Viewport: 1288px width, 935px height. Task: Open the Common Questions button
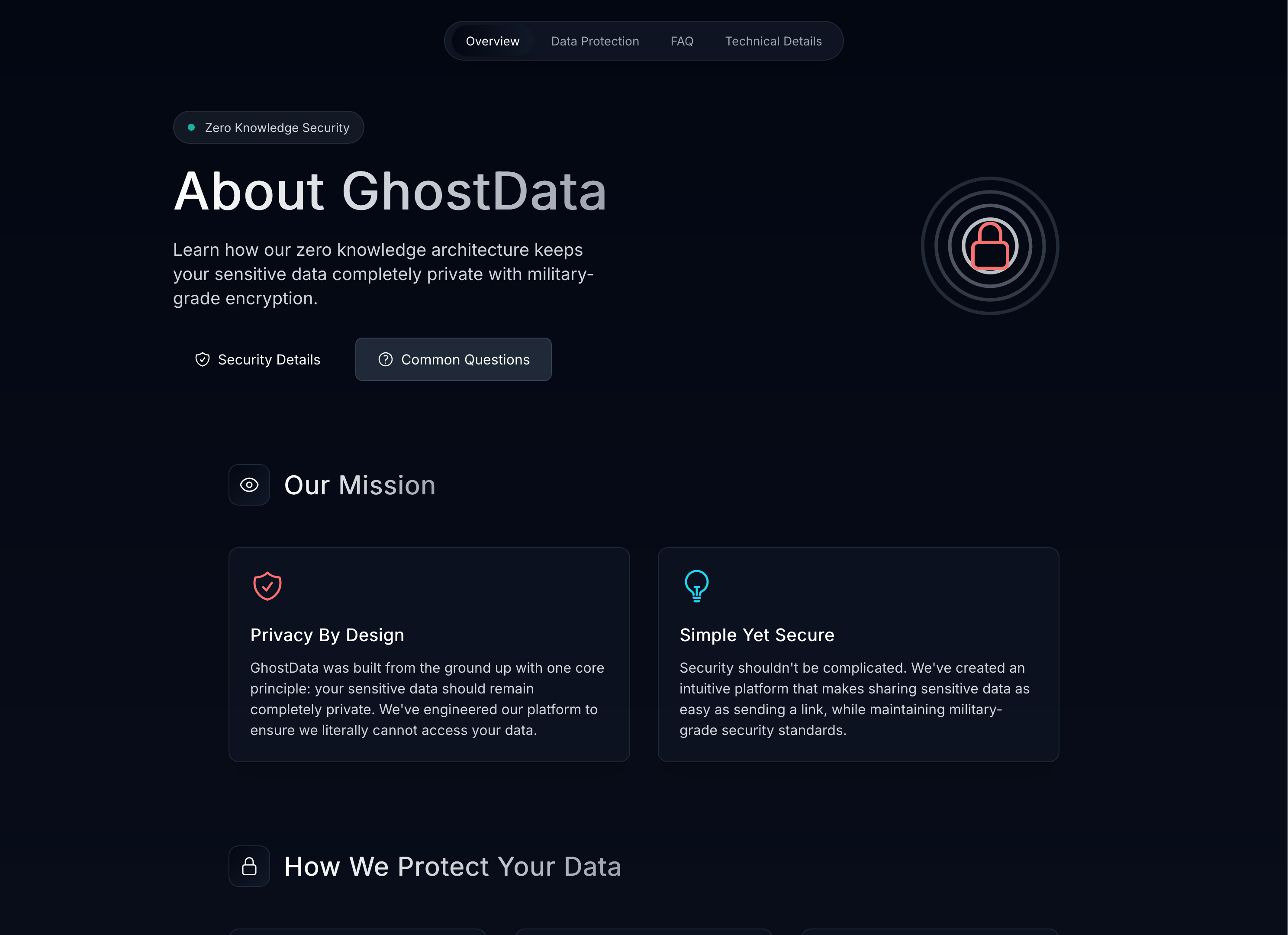tap(453, 360)
